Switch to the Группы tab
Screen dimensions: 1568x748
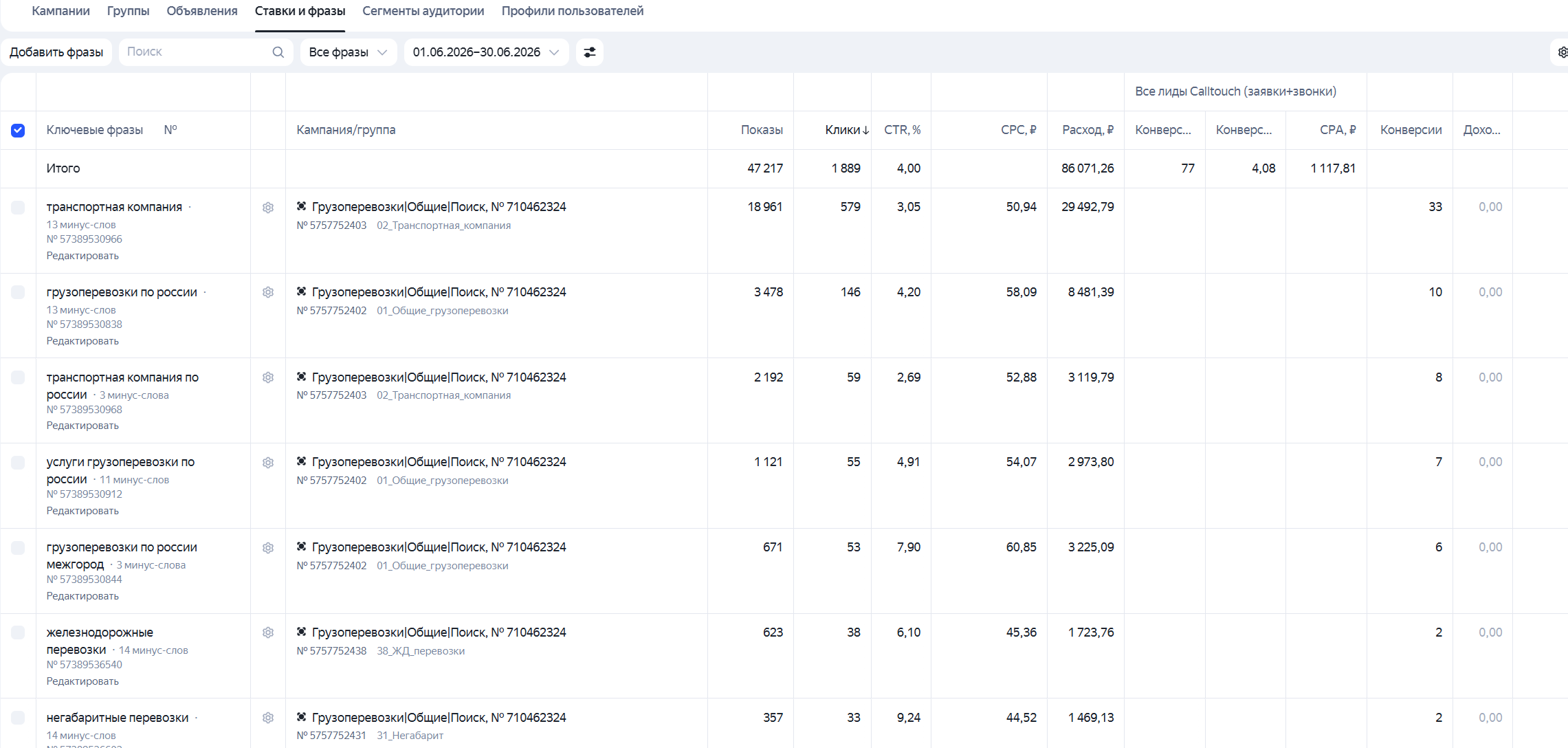128,11
